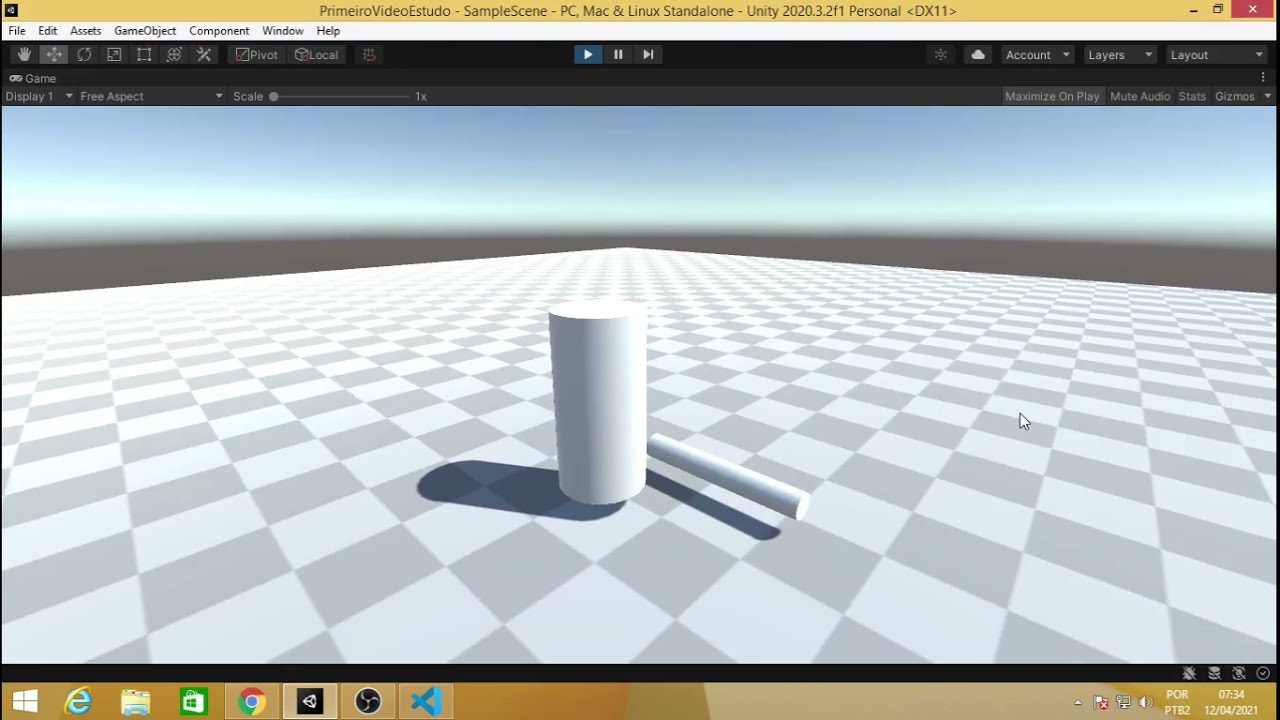The image size is (1280, 720).
Task: Pause the game
Action: (x=618, y=55)
